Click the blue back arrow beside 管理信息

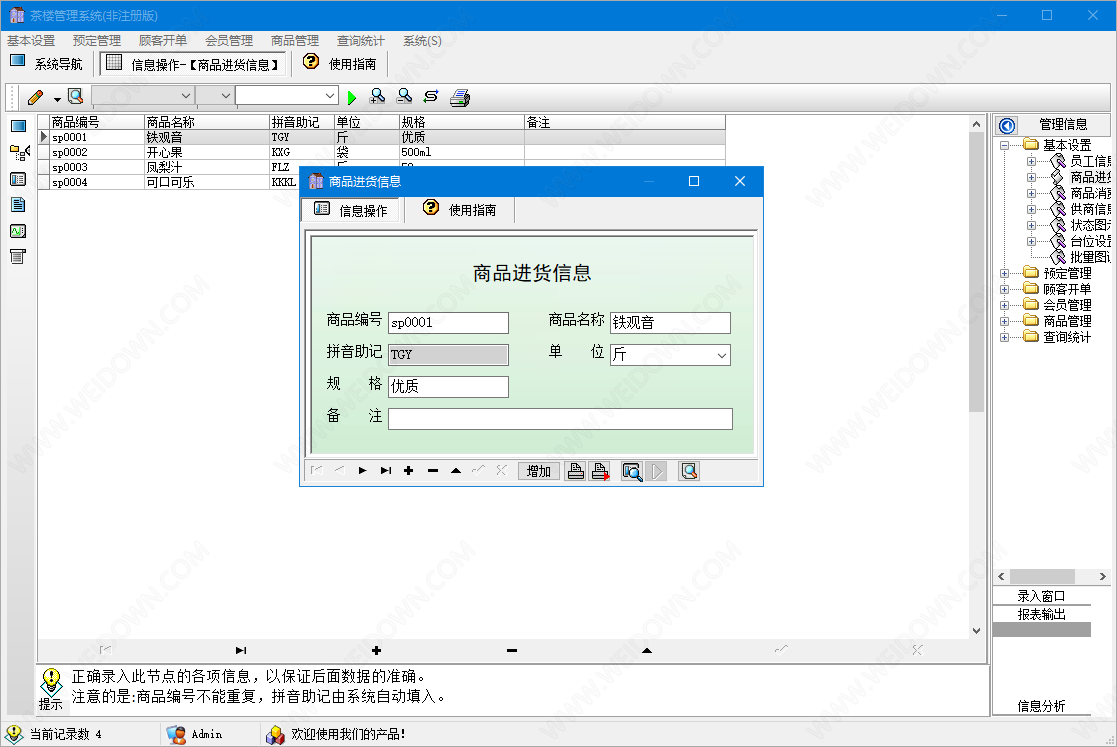coord(1007,125)
